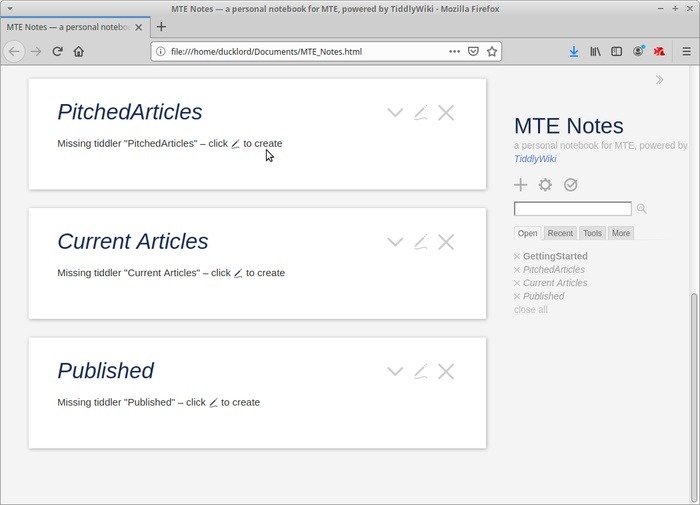Open the Downloads panel

coord(574,52)
